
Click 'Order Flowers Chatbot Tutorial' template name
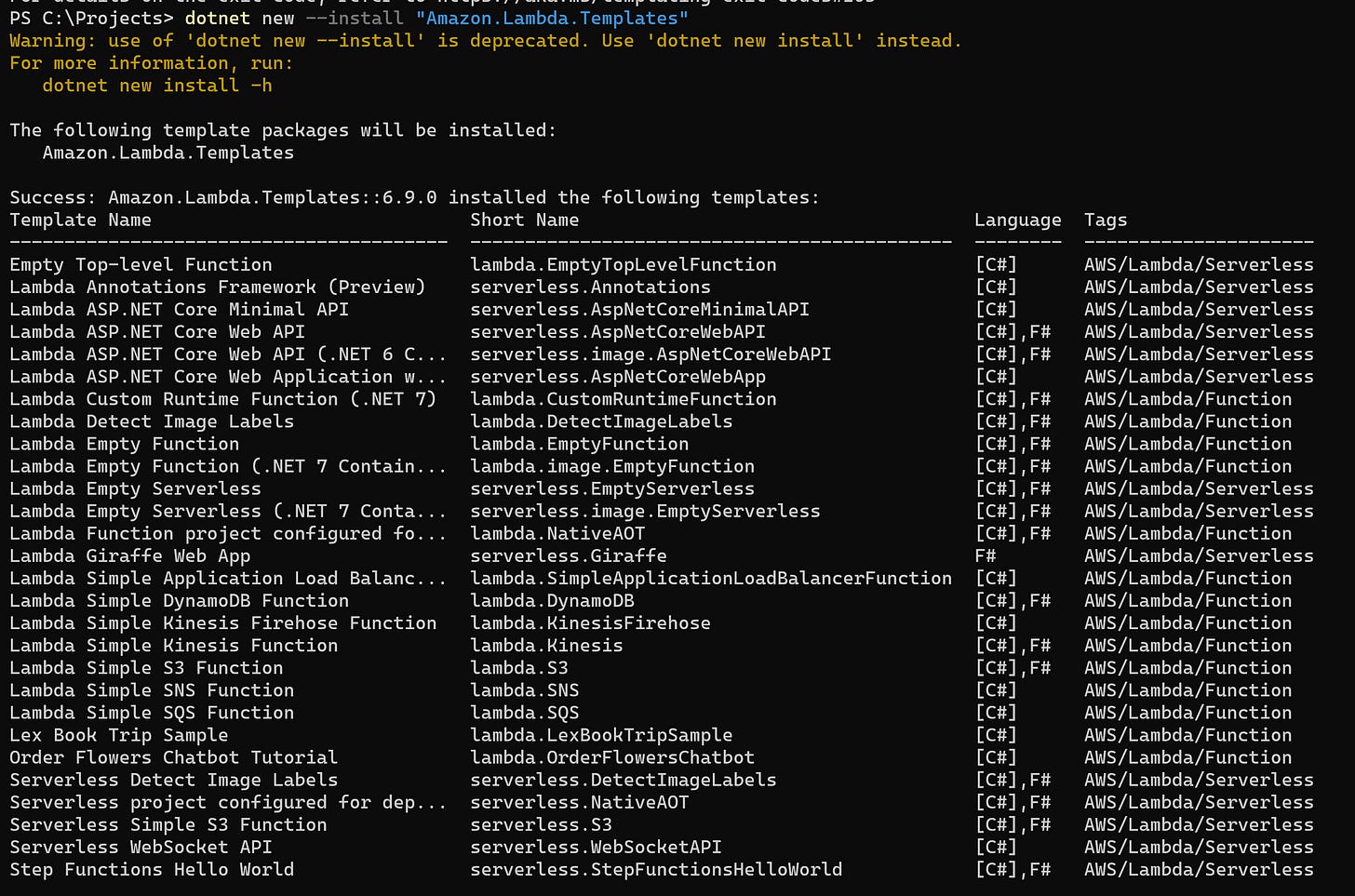tap(174, 757)
